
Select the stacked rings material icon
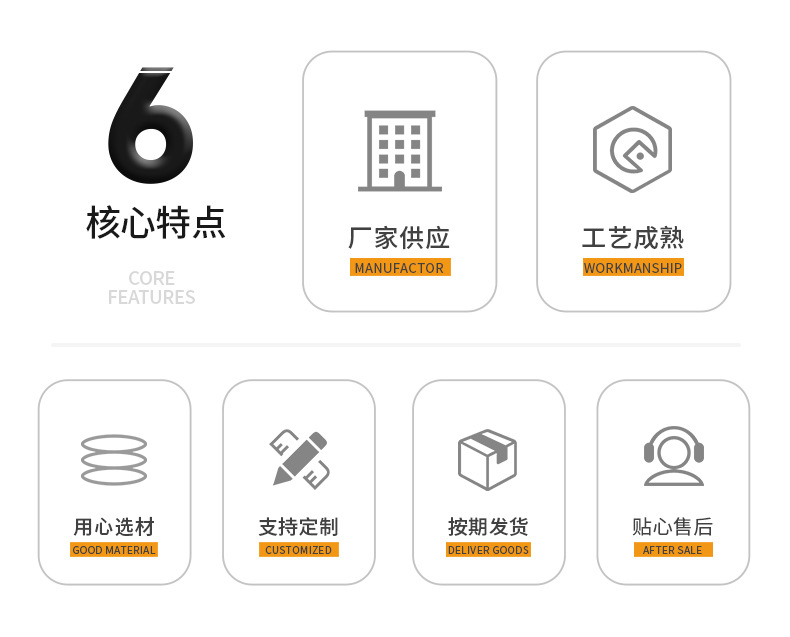[114, 459]
